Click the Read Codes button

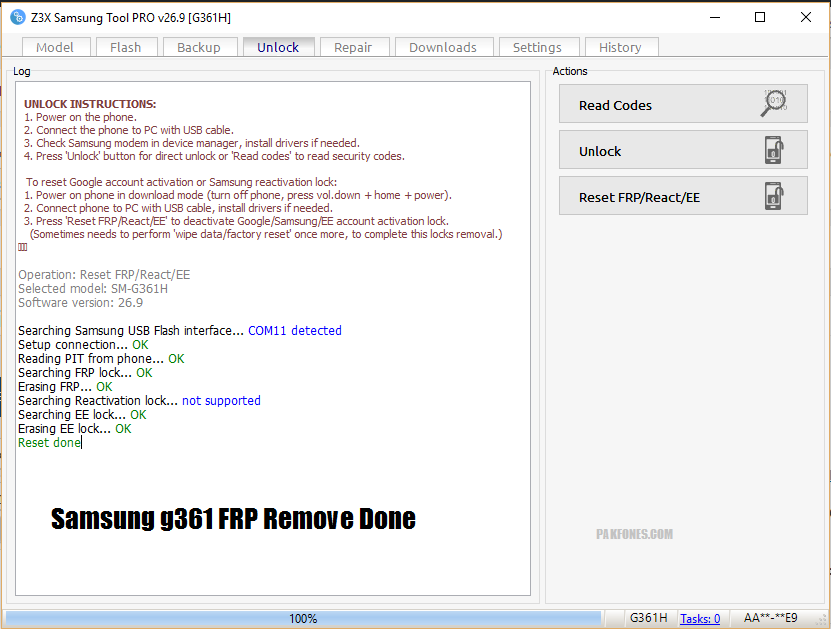683,104
